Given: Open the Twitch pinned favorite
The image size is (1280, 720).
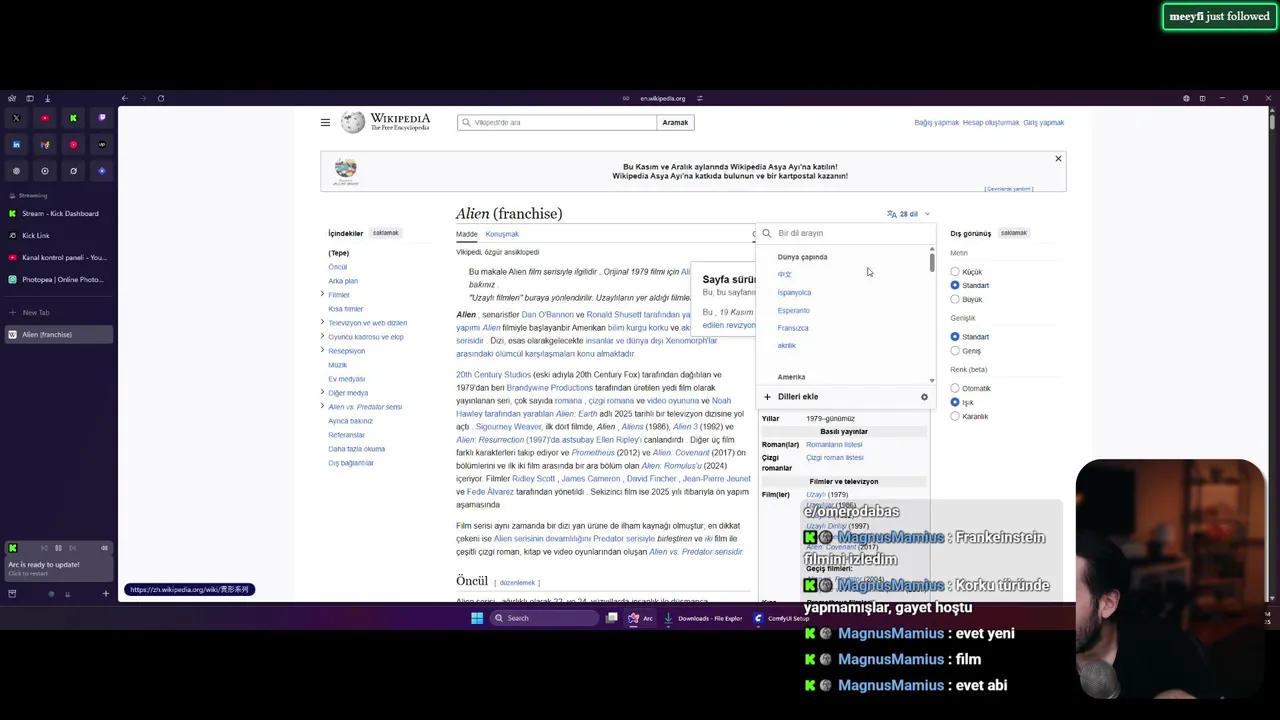Looking at the screenshot, I should 101,118.
